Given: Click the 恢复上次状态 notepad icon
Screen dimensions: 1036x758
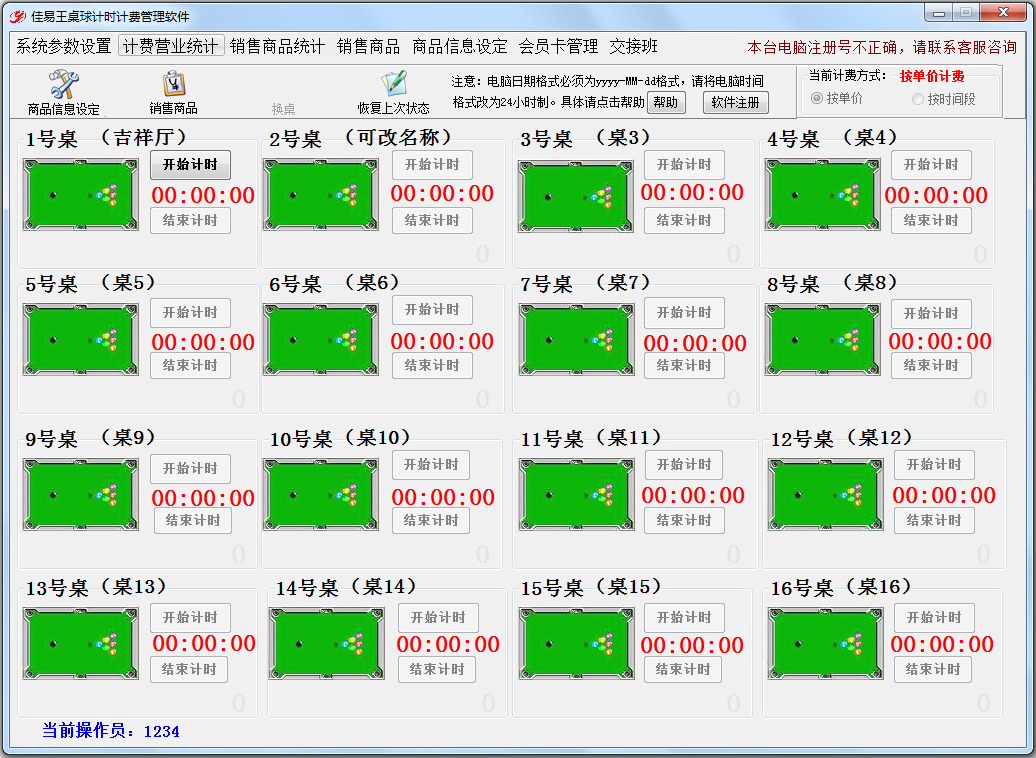Looking at the screenshot, I should 394,85.
